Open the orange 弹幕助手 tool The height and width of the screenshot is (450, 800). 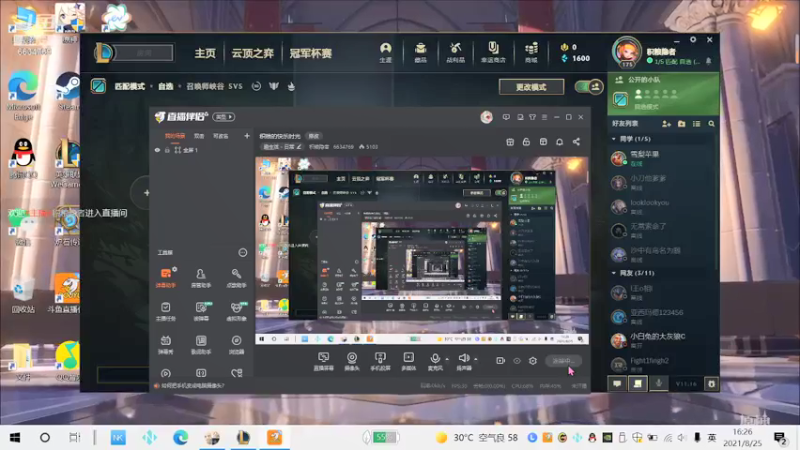(x=166, y=278)
